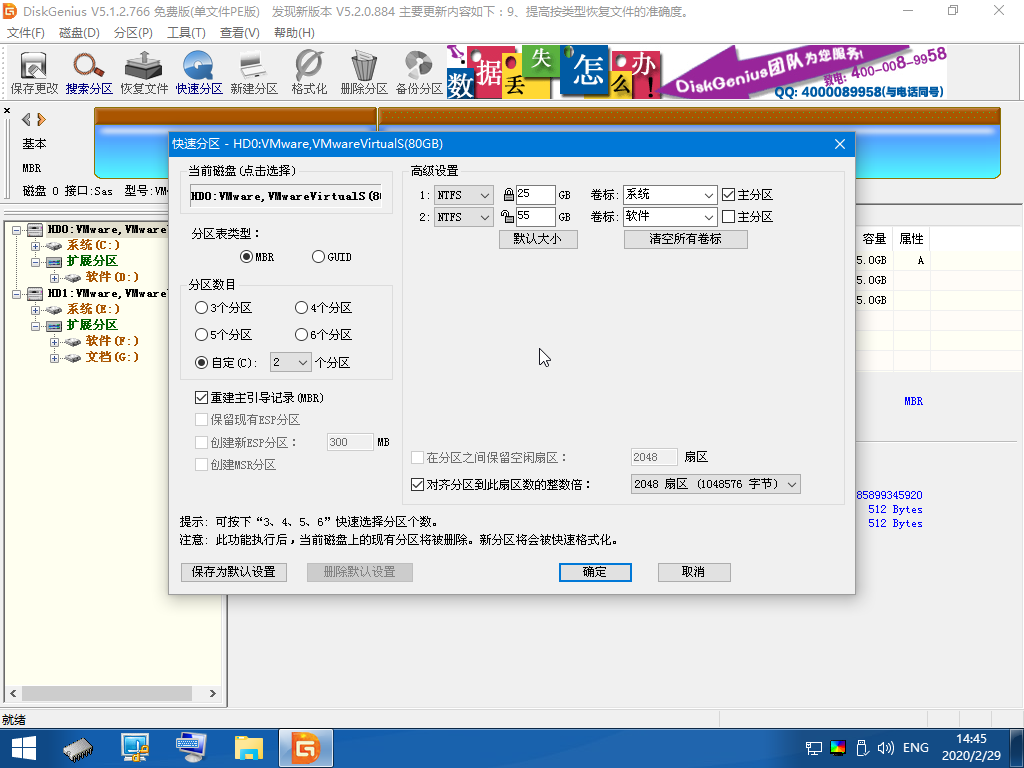The image size is (1024, 768).
Task: Click the colorful display tray icon
Action: 838,748
